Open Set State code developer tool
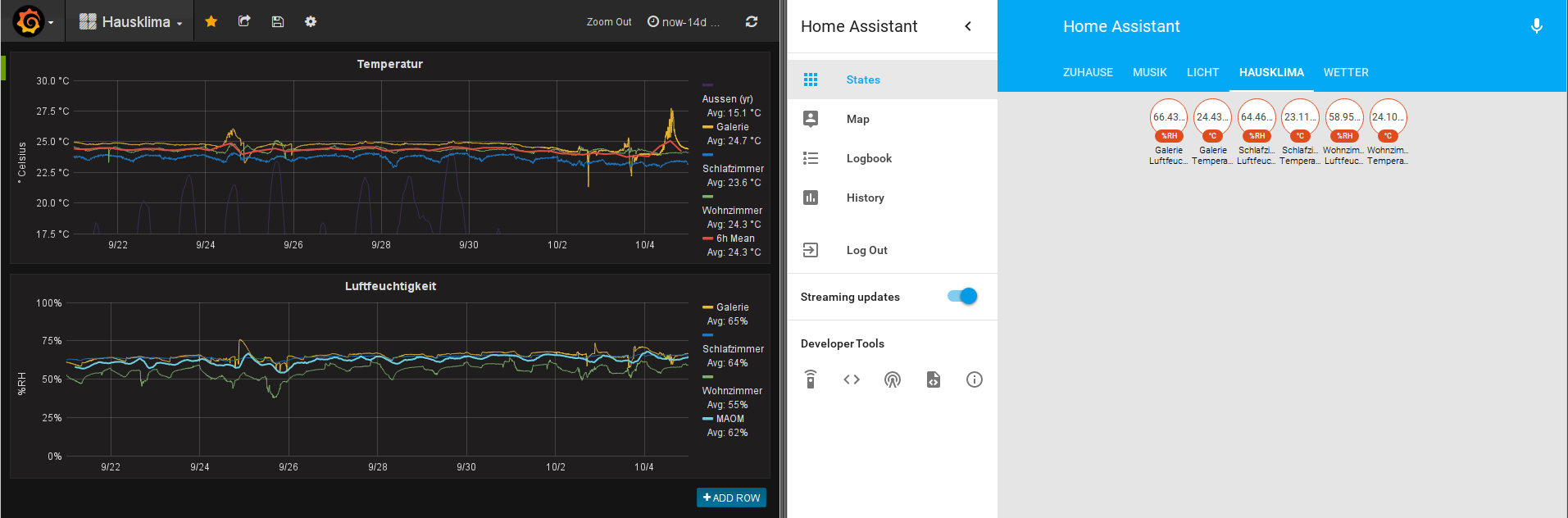This screenshot has width=1568, height=518. (x=852, y=379)
